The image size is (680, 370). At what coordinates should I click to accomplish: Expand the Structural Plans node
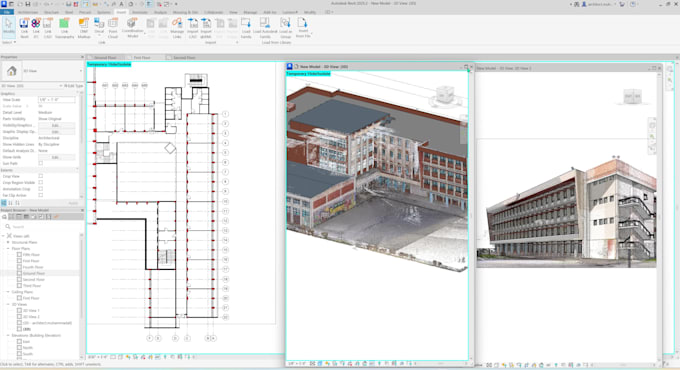pyautogui.click(x=8, y=242)
